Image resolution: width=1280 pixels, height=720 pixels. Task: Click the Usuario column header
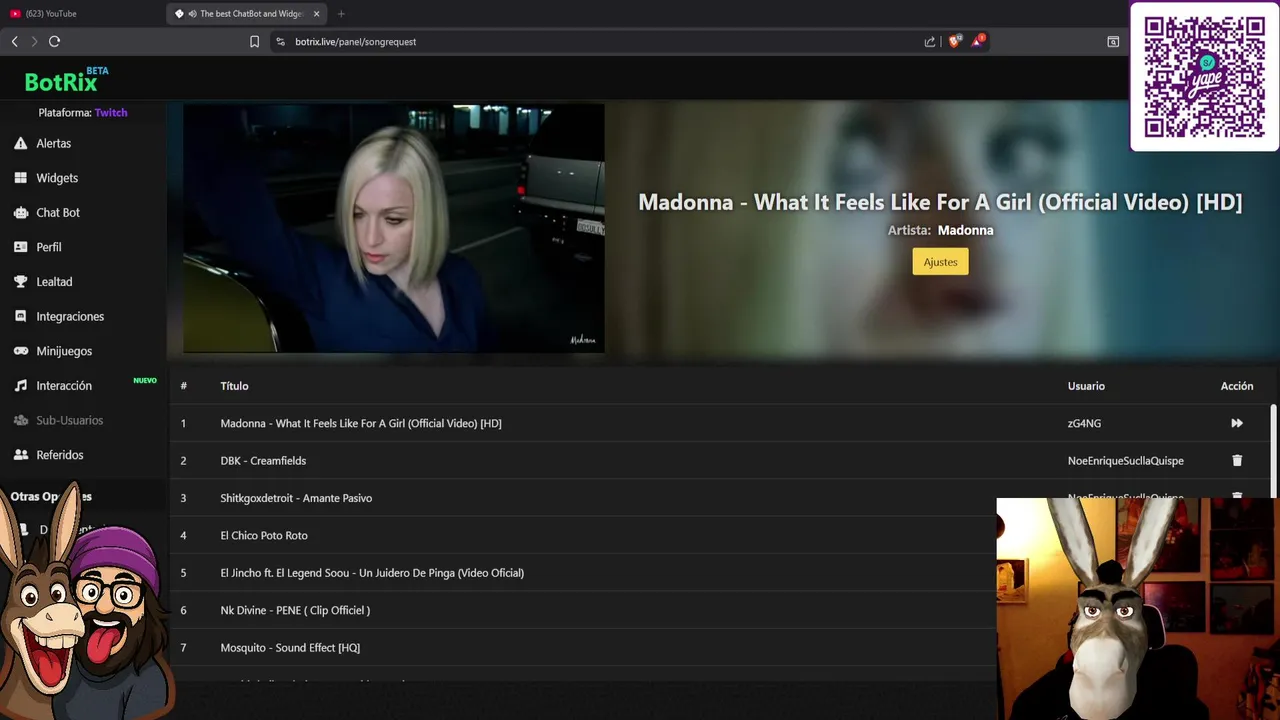(1086, 386)
